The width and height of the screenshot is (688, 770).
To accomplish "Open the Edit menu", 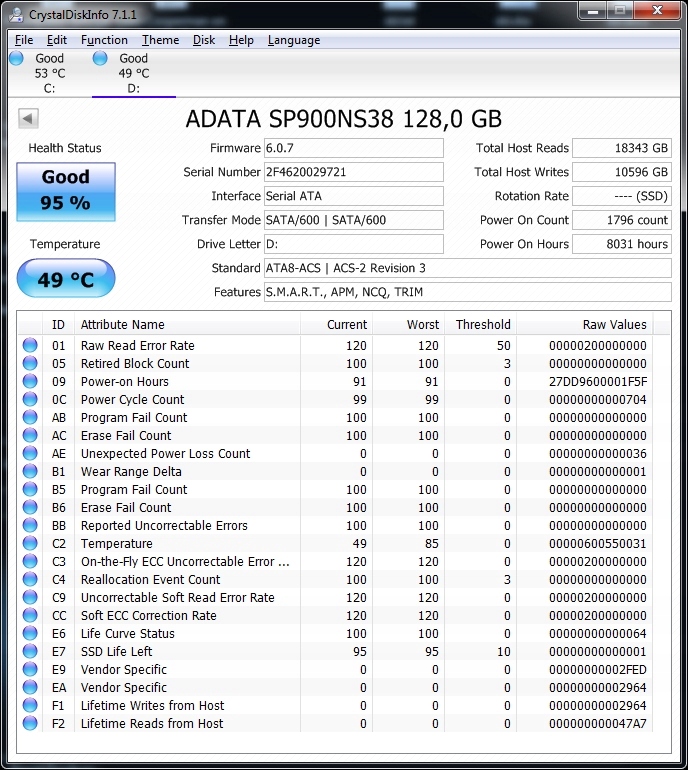I will pos(57,40).
